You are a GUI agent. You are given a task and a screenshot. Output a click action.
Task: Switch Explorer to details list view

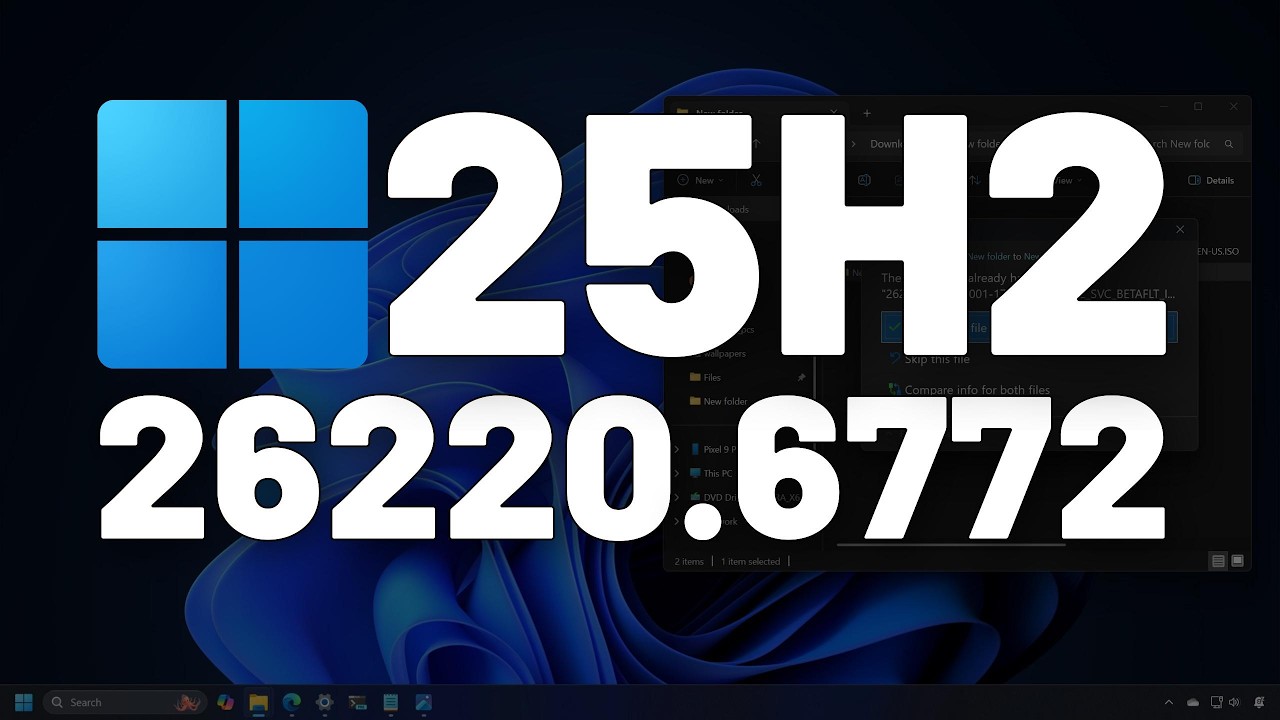tap(1218, 561)
